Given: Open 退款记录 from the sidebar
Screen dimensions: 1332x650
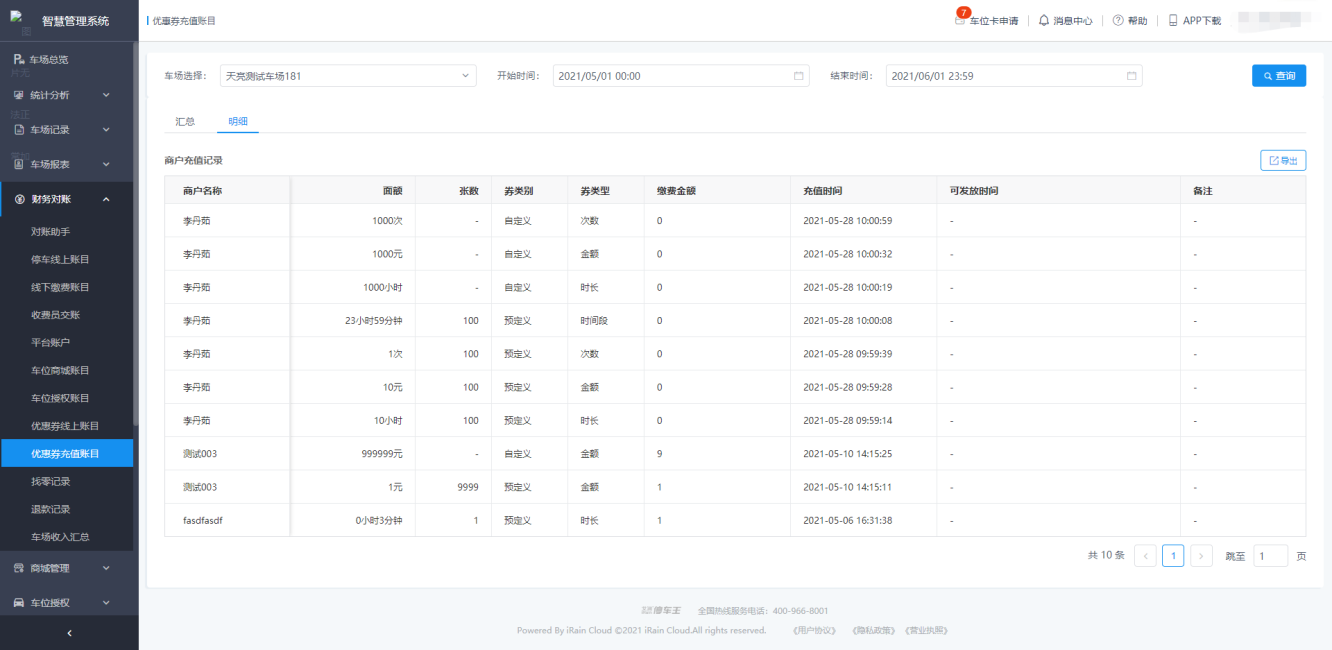Looking at the screenshot, I should pyautogui.click(x=50, y=509).
